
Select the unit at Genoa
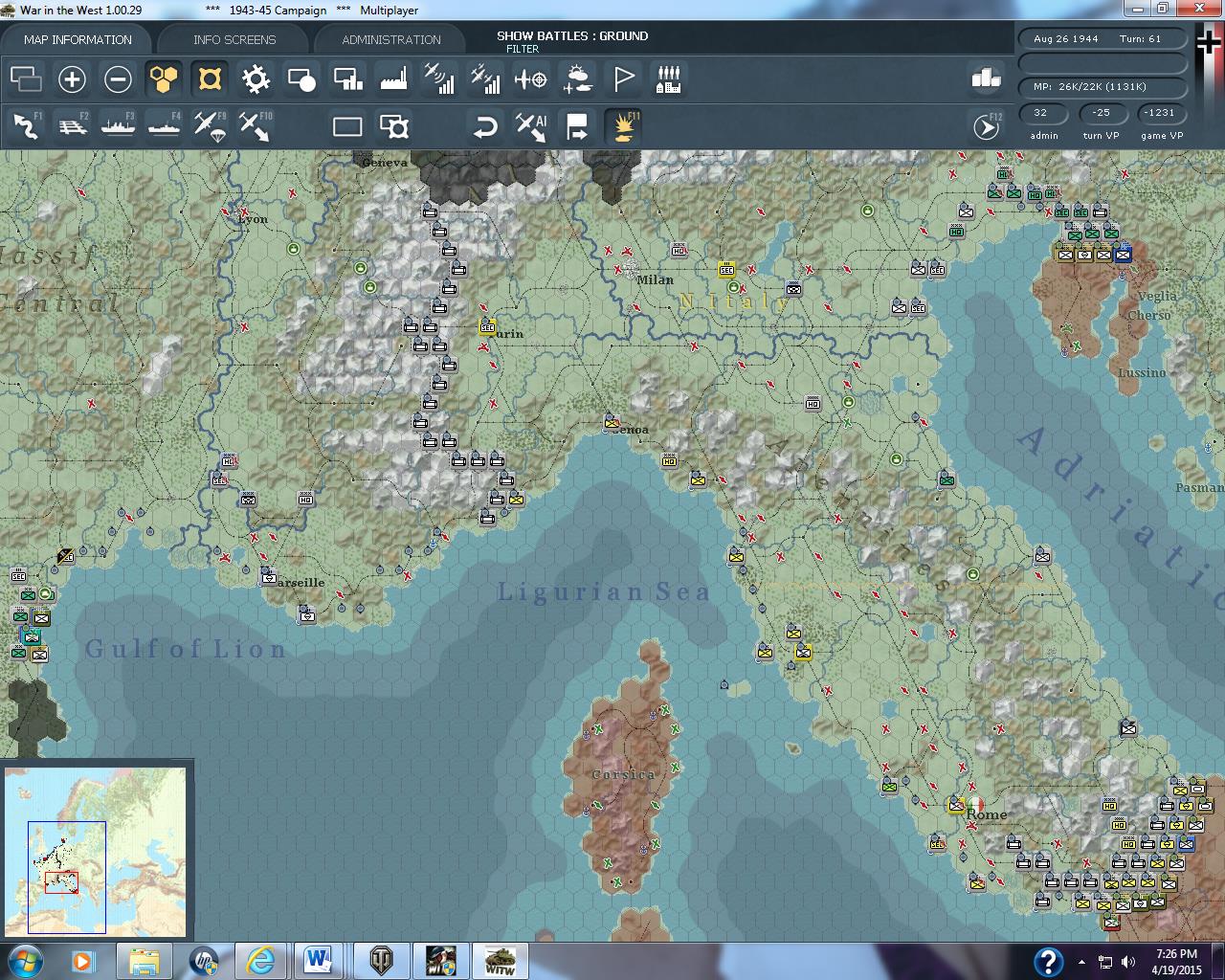[612, 422]
